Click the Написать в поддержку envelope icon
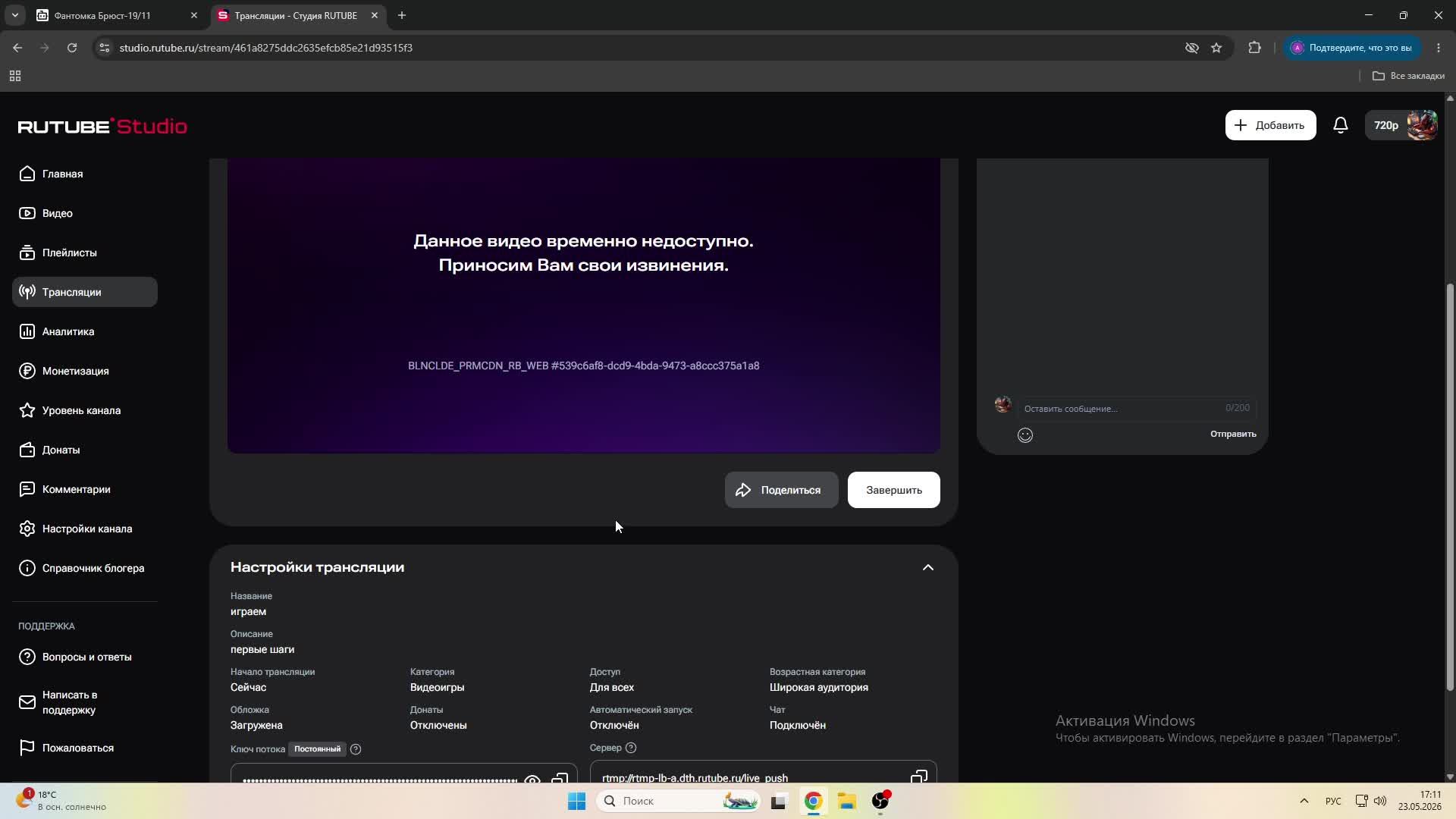 (27, 702)
